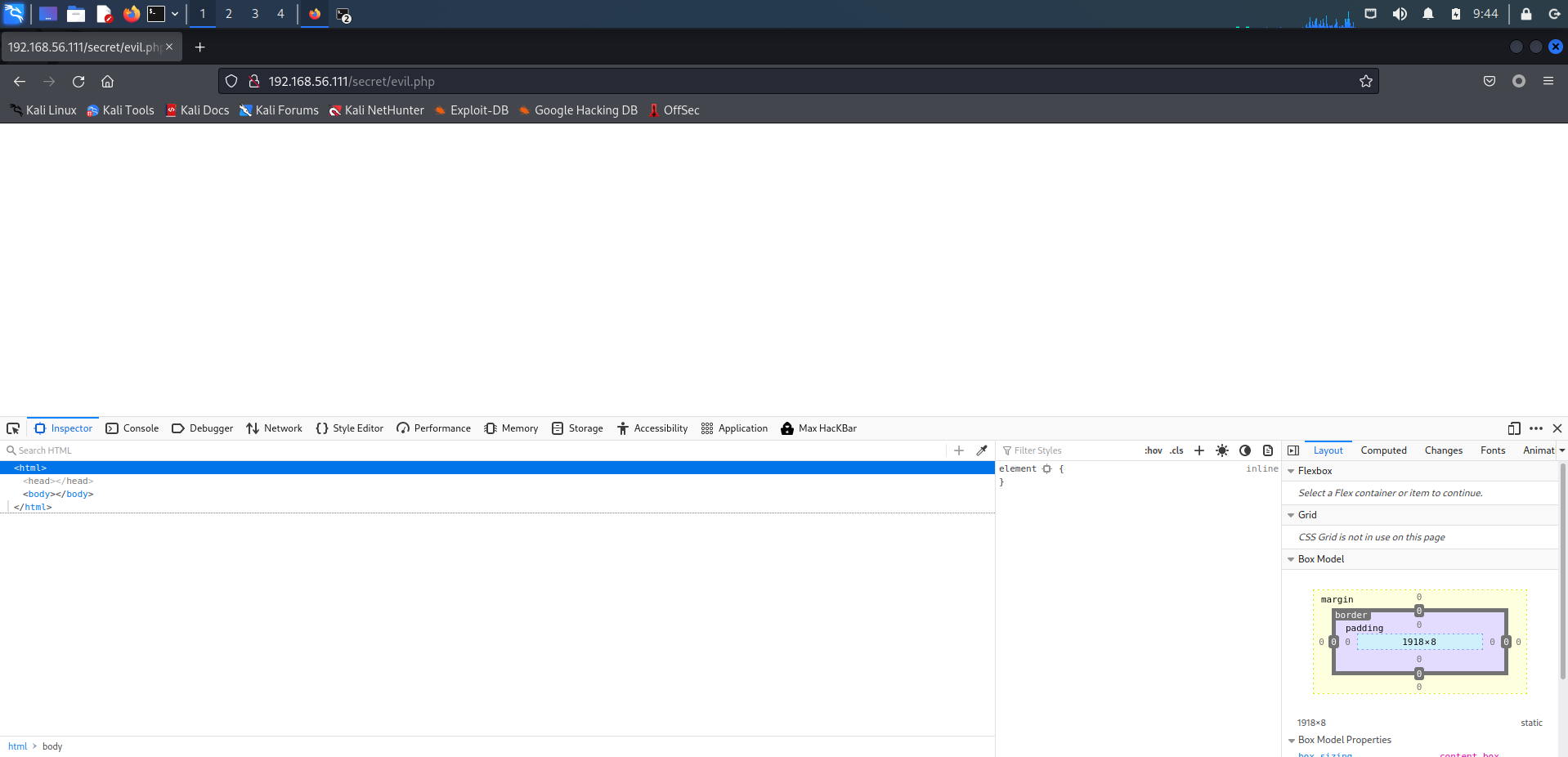Click the body breadcrumb

click(x=52, y=746)
